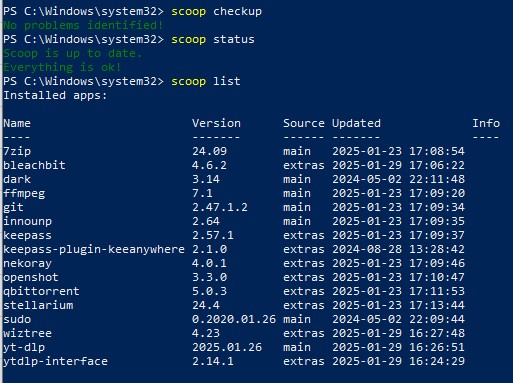Click the 'Everything is ok!' line
Image resolution: width=513 pixels, height=383 pixels.
click(x=62, y=67)
